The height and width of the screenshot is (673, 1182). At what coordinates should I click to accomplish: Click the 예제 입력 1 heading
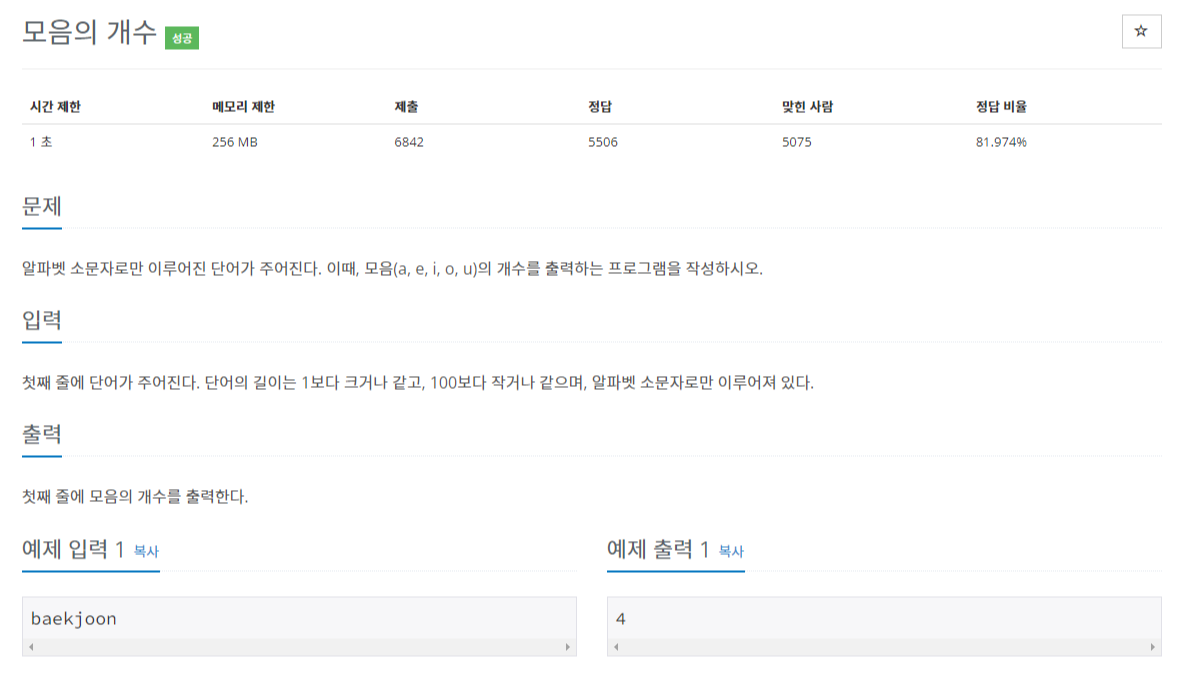pos(71,549)
